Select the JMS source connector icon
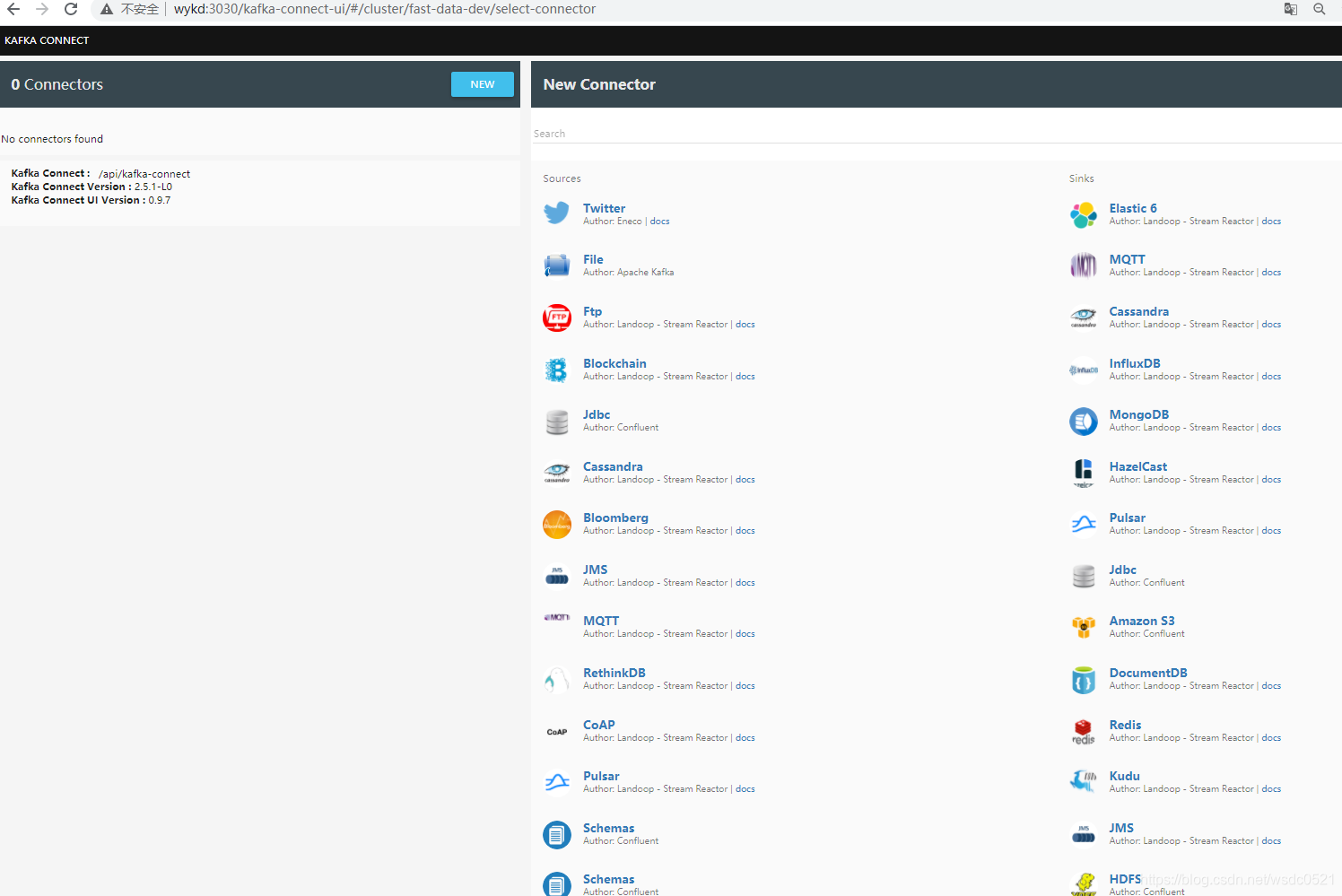 tap(557, 576)
